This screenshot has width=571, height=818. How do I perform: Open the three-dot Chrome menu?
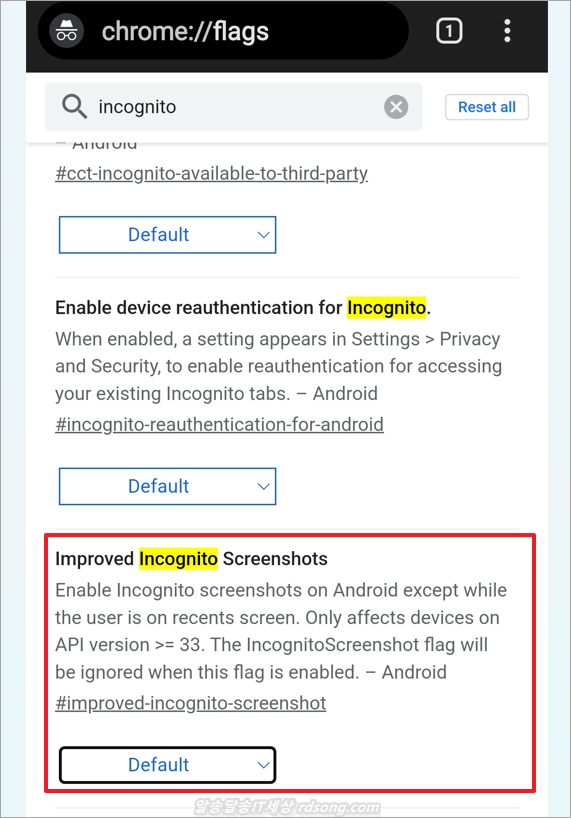point(507,31)
